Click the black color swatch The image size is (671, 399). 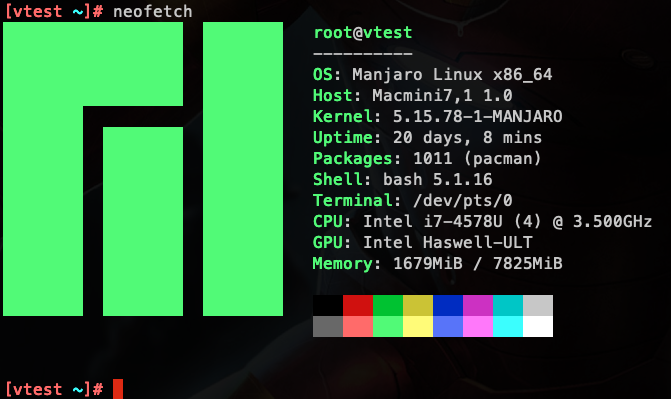(x=328, y=305)
